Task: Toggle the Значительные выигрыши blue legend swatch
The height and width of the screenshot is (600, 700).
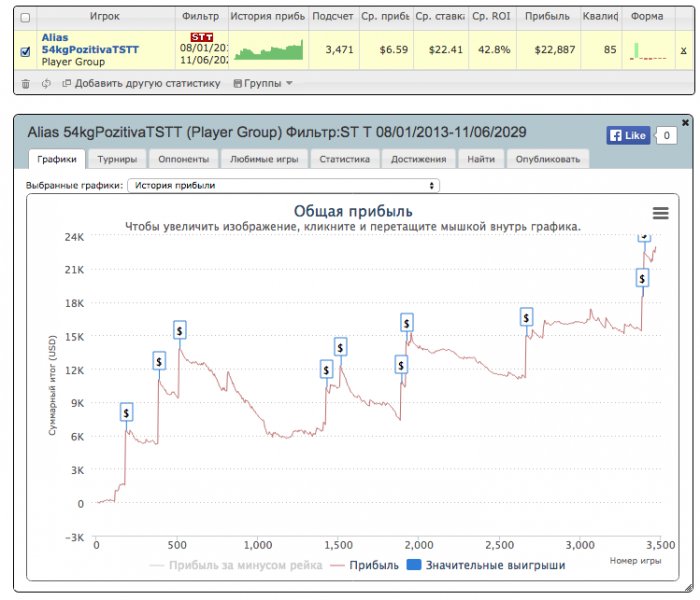Action: tap(414, 565)
